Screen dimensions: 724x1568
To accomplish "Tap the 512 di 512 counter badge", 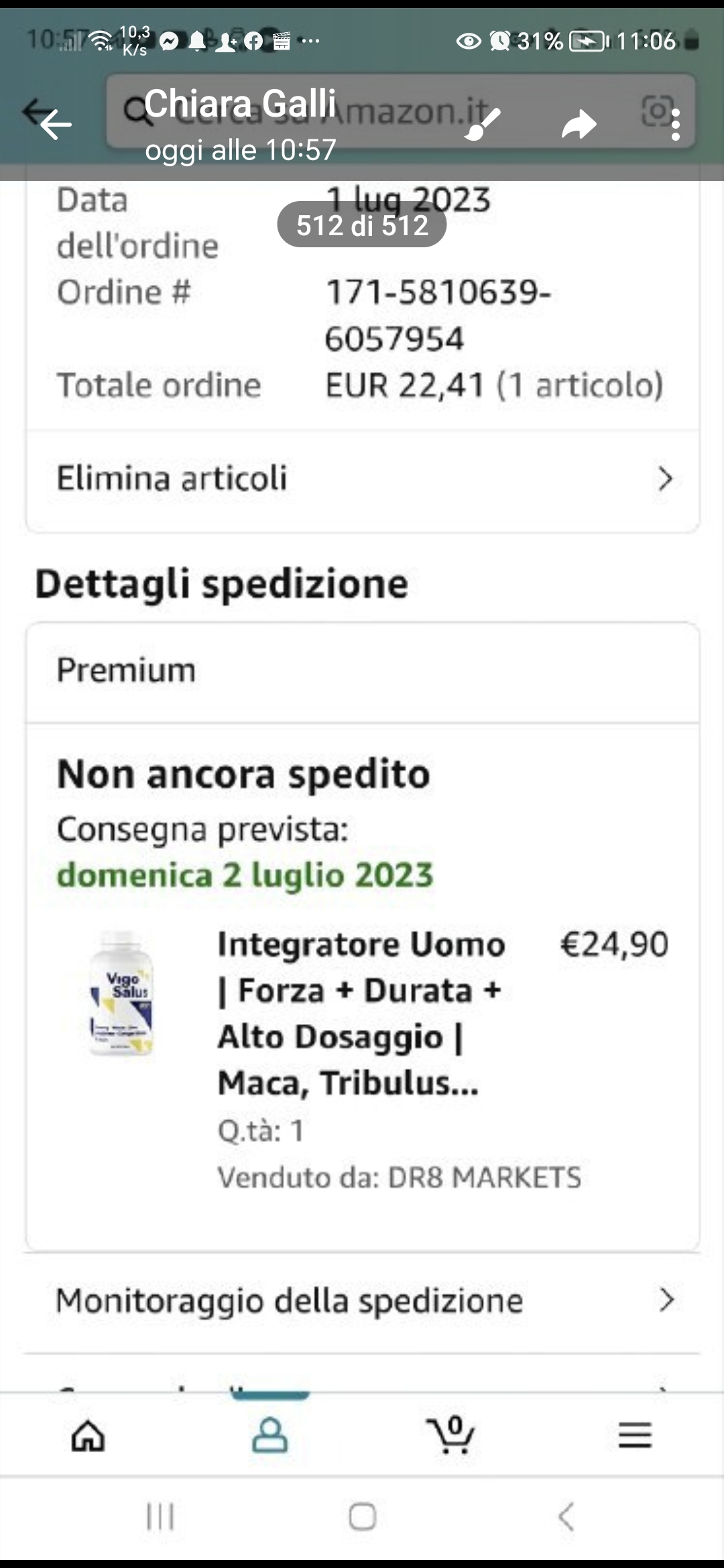I will (362, 225).
